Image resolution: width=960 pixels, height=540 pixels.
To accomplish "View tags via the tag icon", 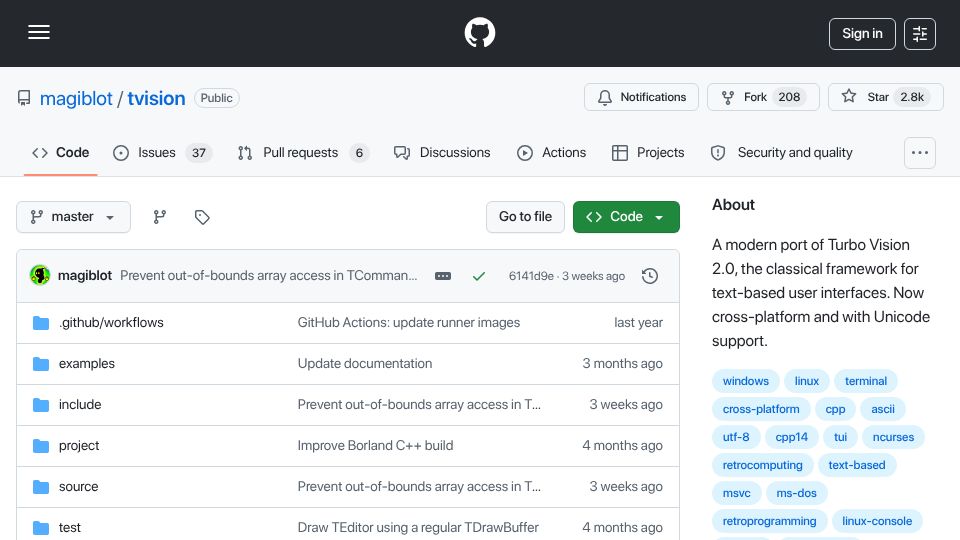I will pos(202,217).
